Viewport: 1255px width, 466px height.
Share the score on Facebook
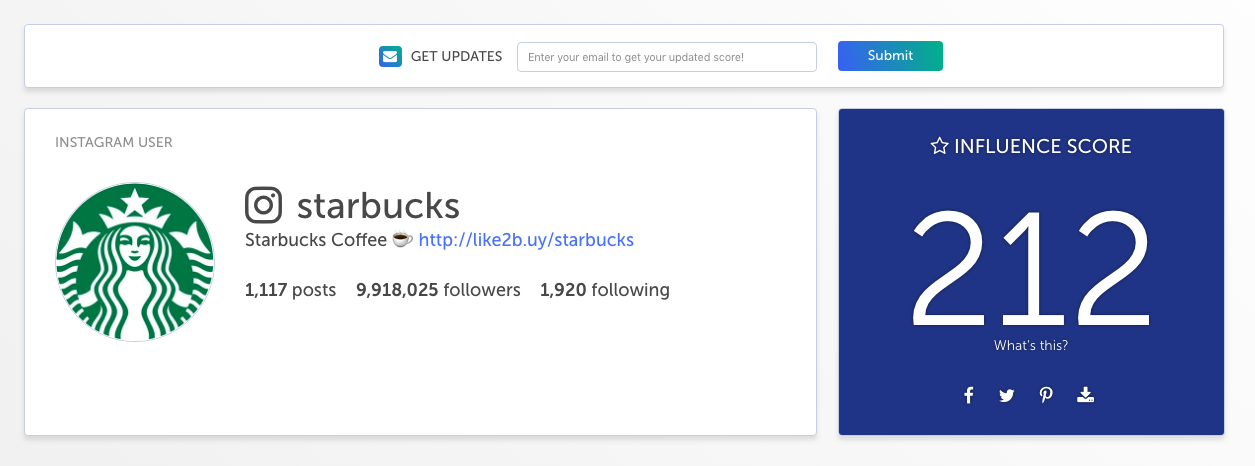[x=969, y=395]
